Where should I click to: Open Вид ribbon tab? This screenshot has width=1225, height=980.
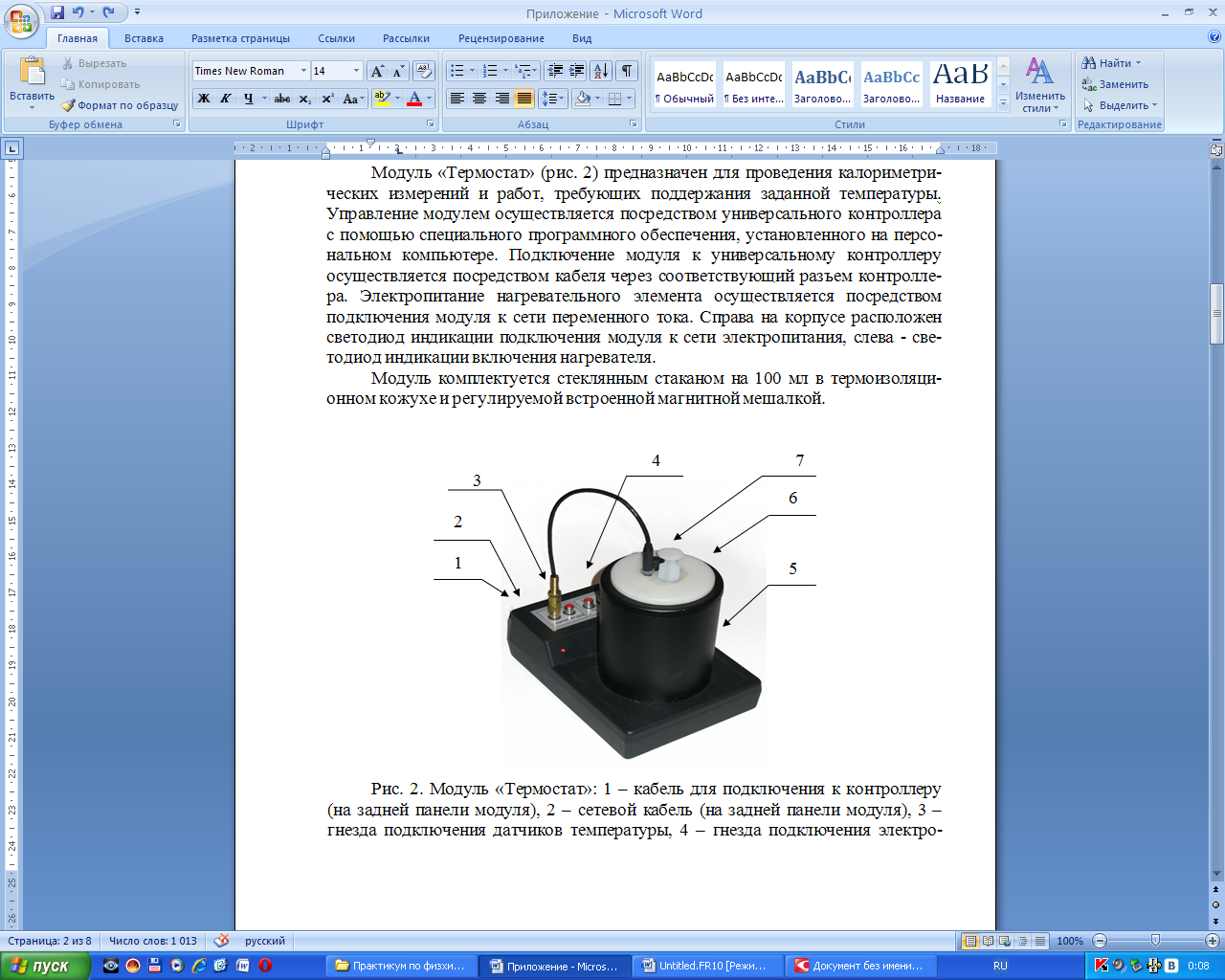click(x=582, y=38)
